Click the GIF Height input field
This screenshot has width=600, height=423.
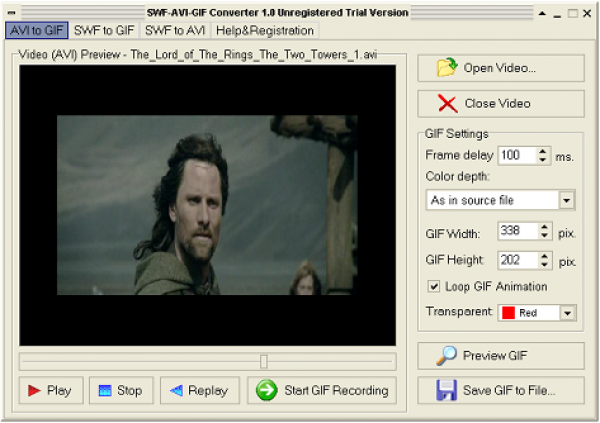coord(518,260)
